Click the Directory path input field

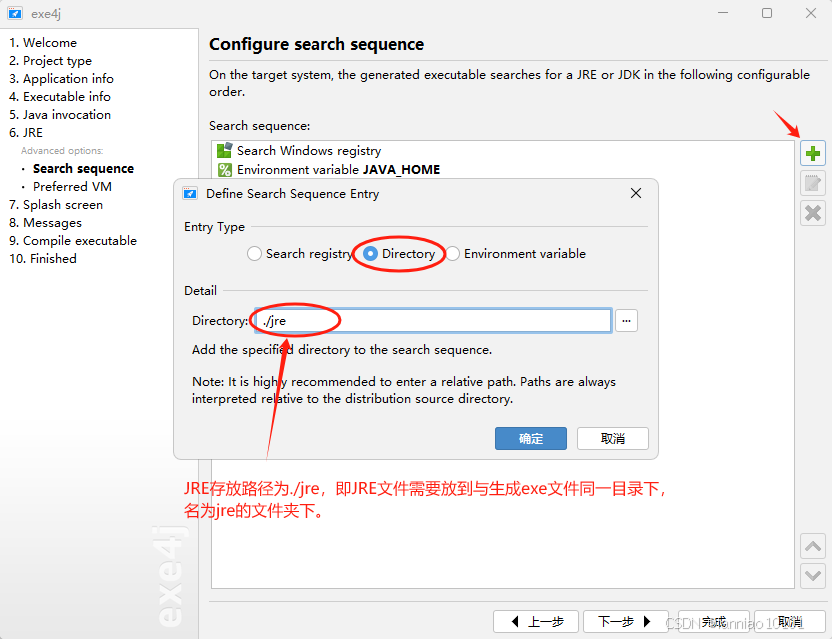433,321
